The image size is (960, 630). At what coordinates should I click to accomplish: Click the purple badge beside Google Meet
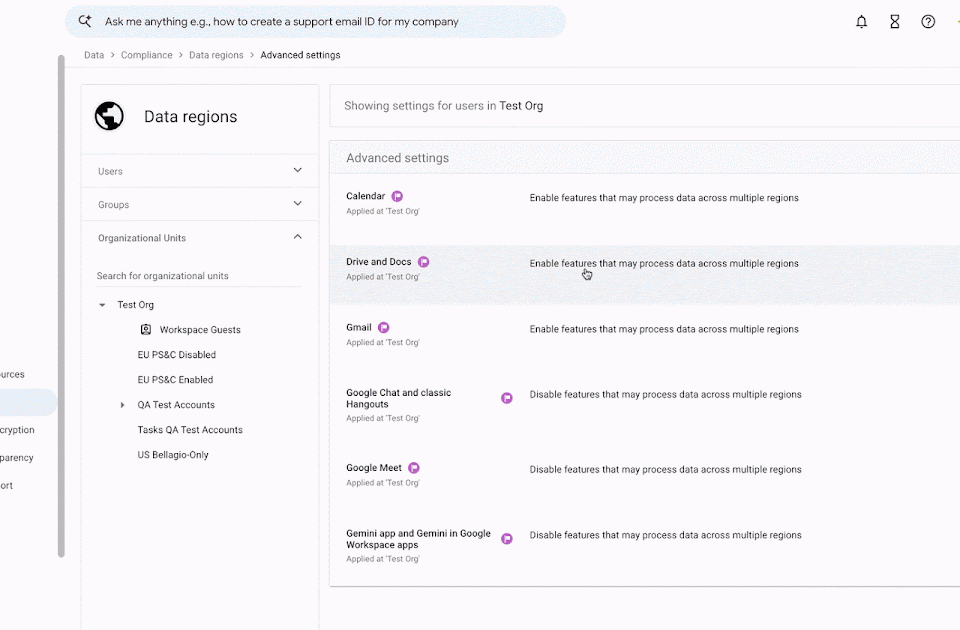coord(414,468)
